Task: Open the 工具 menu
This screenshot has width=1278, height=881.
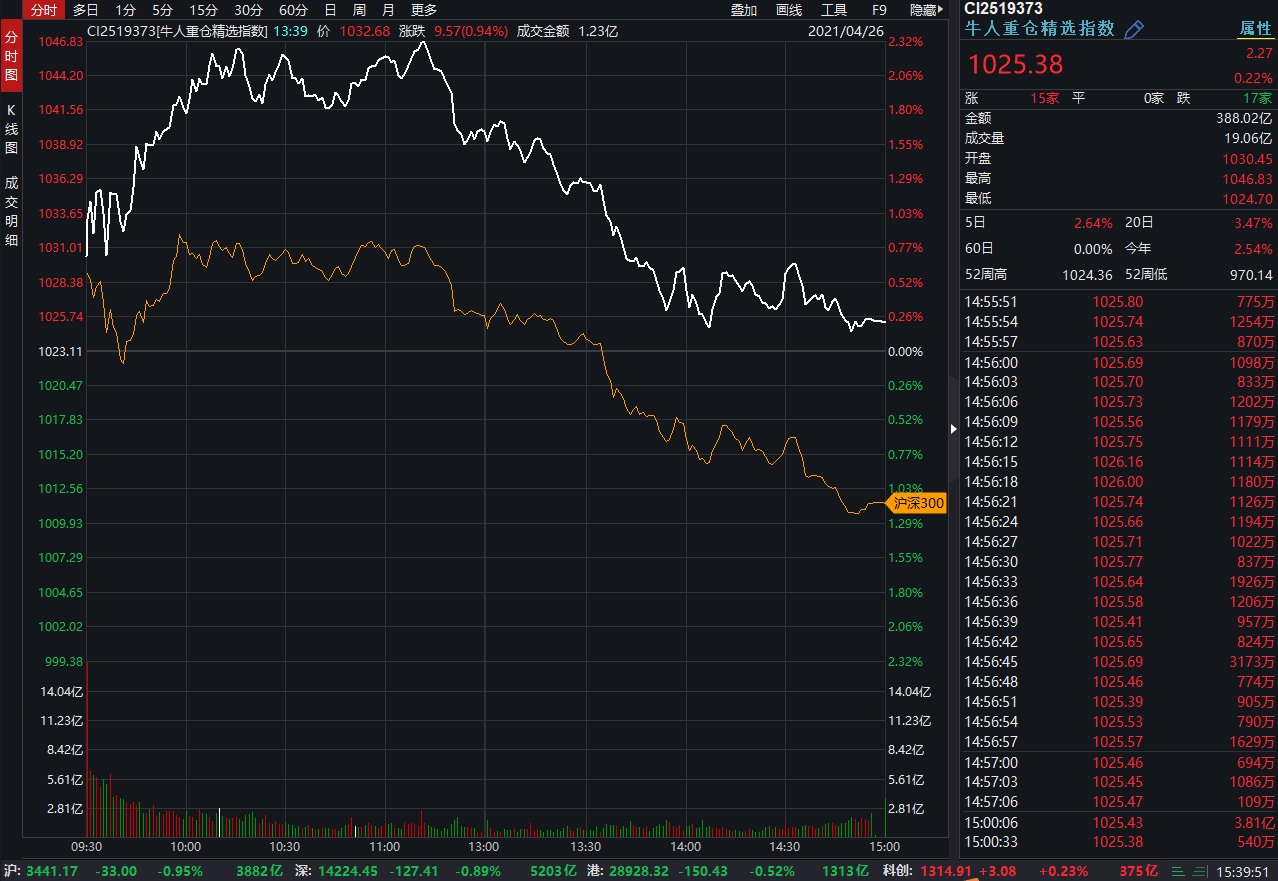Action: (x=834, y=10)
